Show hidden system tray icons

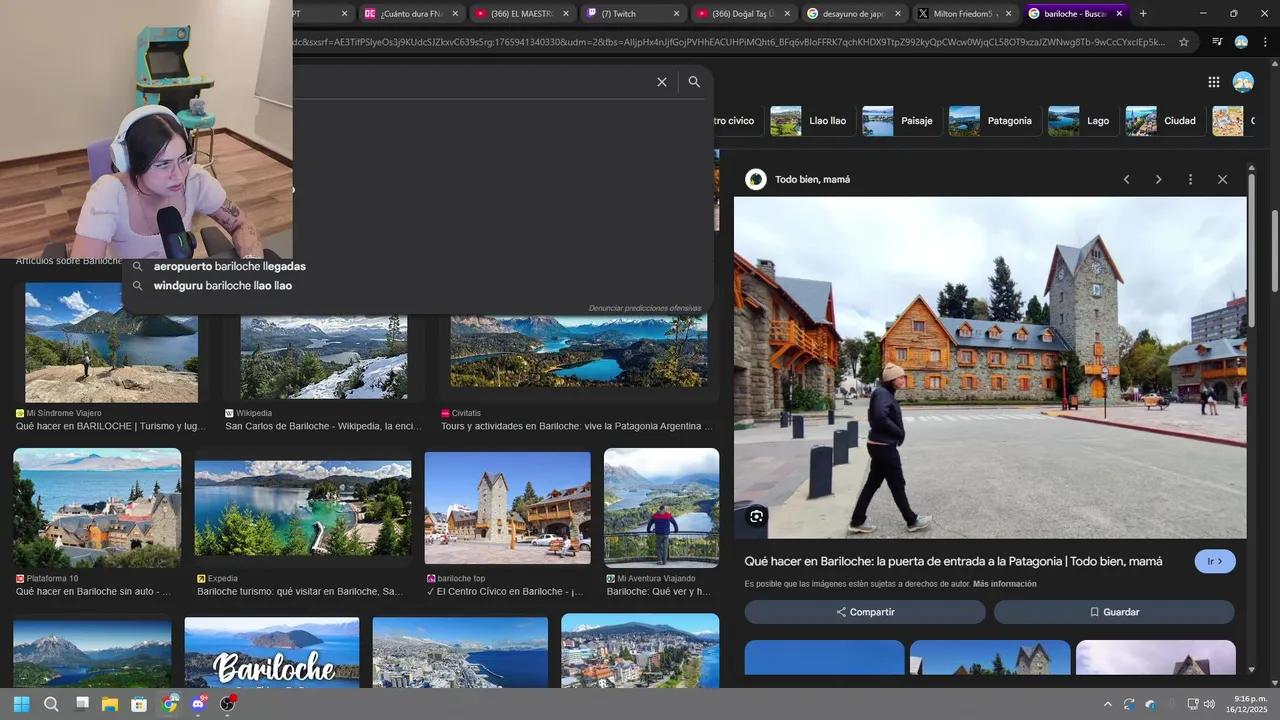point(1106,704)
